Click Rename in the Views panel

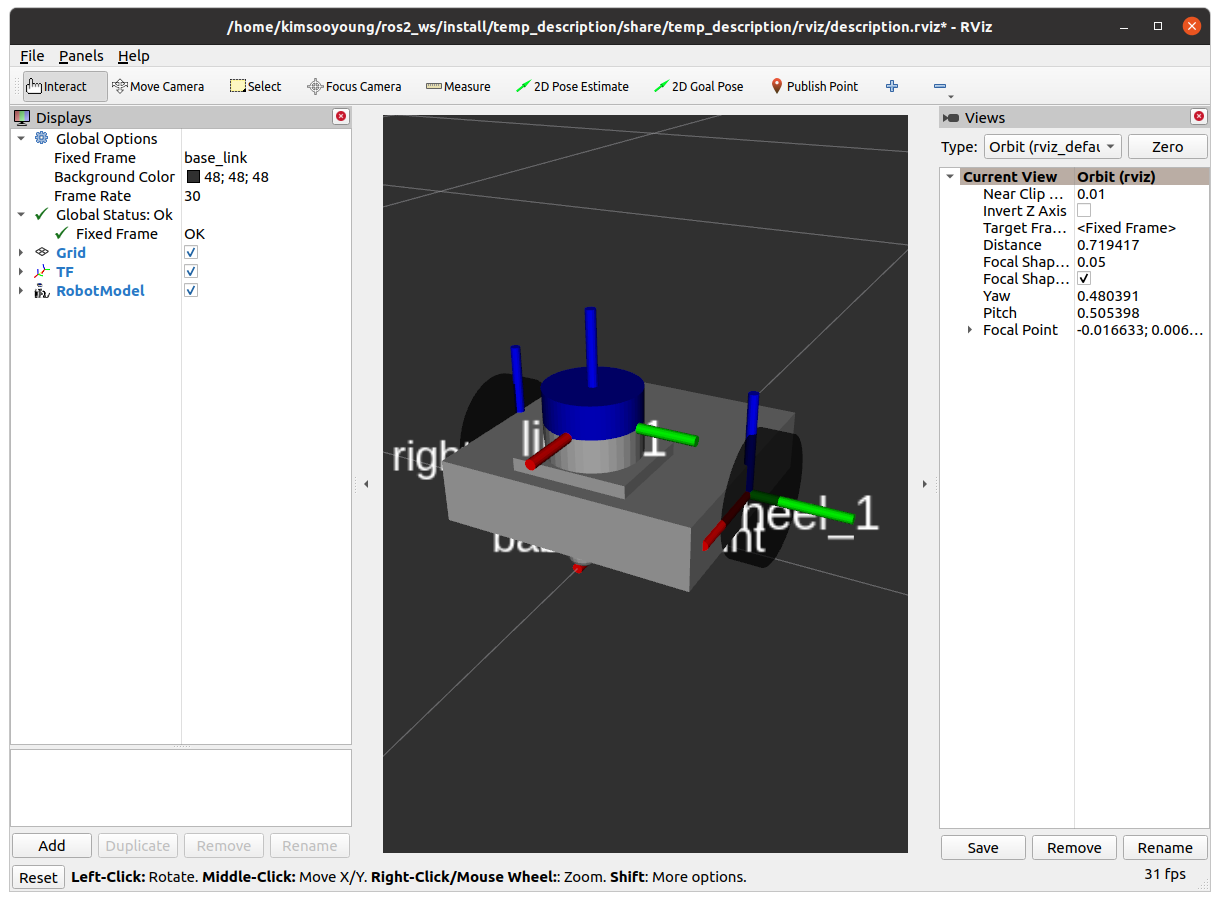coord(1165,848)
